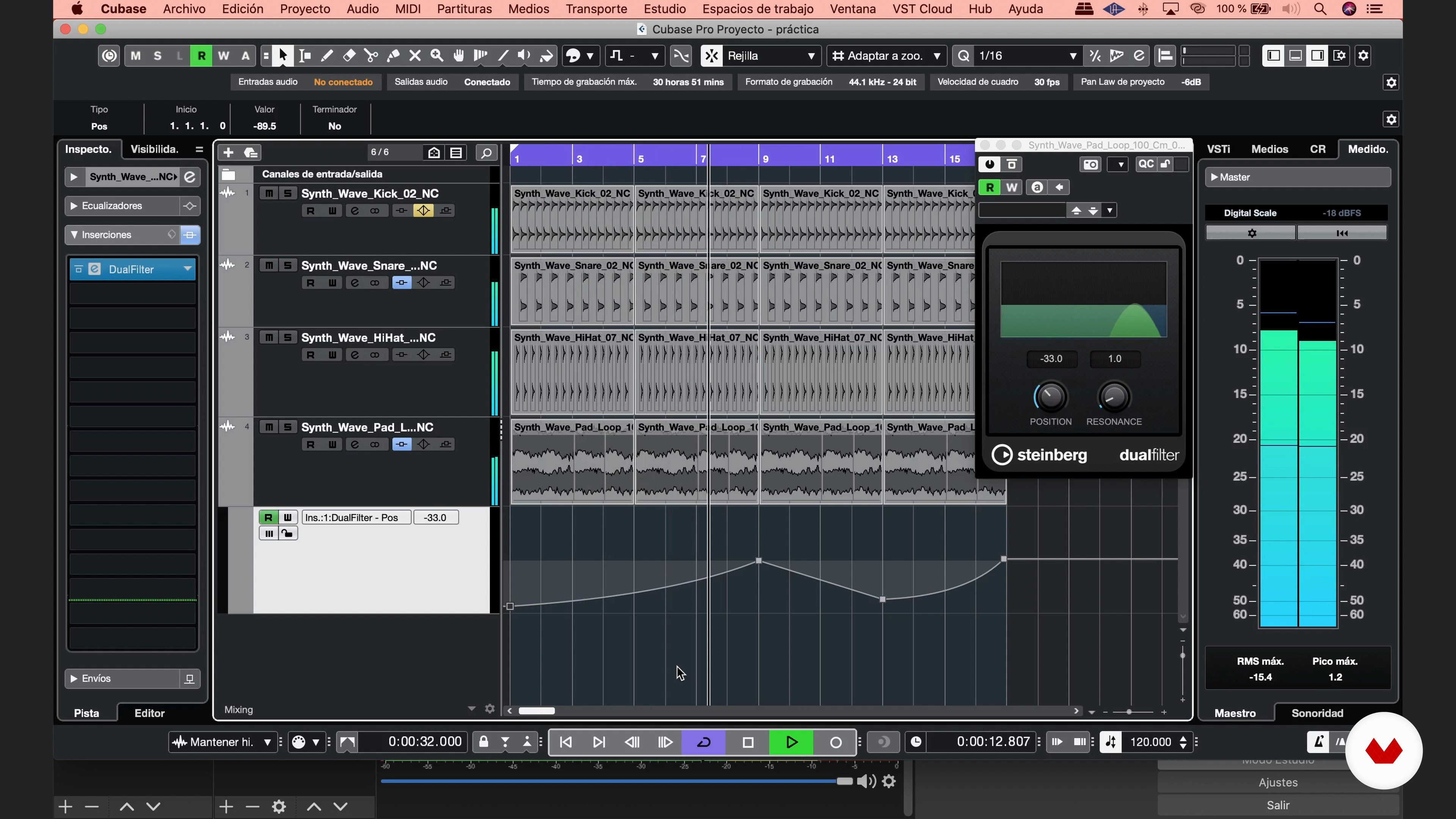Click the horizontal project scrollbar thumb

(x=537, y=711)
